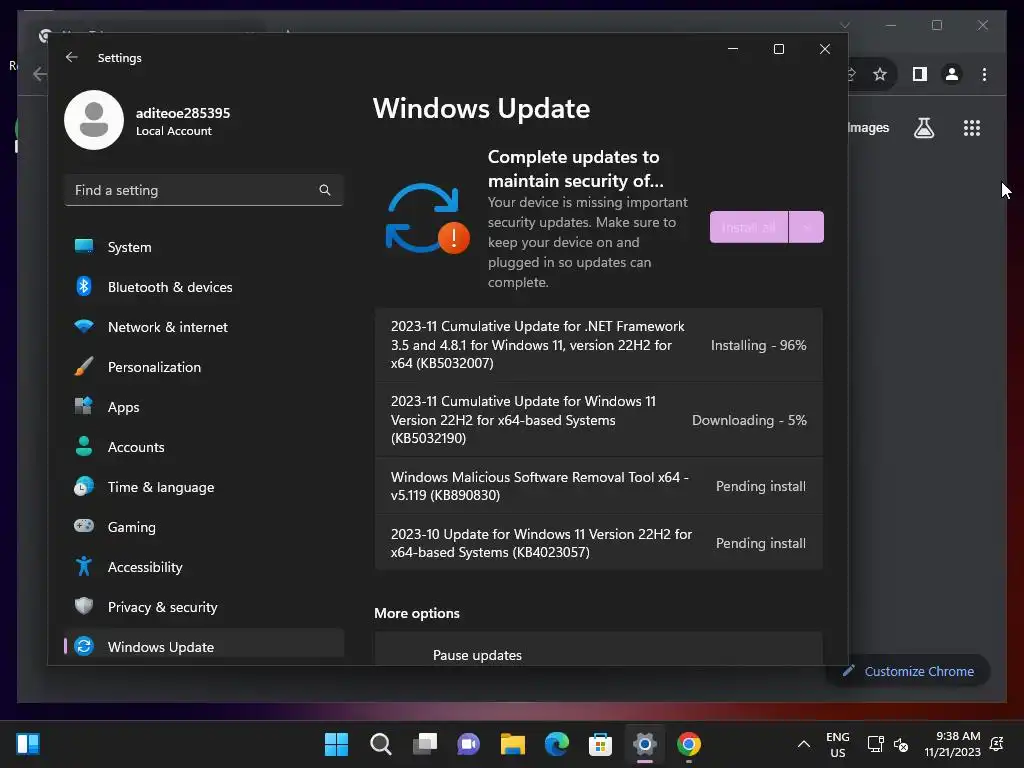Expand the Install all dropdown arrow
Screen dimensions: 1024x768
pos(807,227)
